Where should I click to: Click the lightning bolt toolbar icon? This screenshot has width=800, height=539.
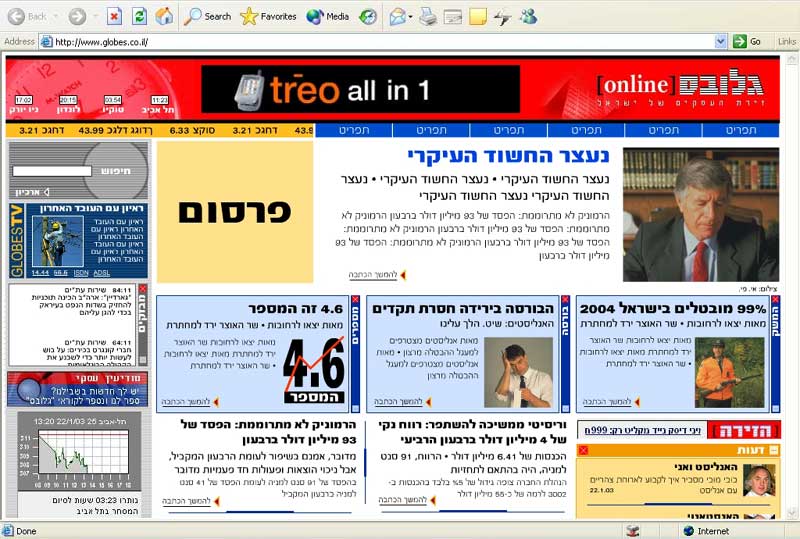coord(502,18)
